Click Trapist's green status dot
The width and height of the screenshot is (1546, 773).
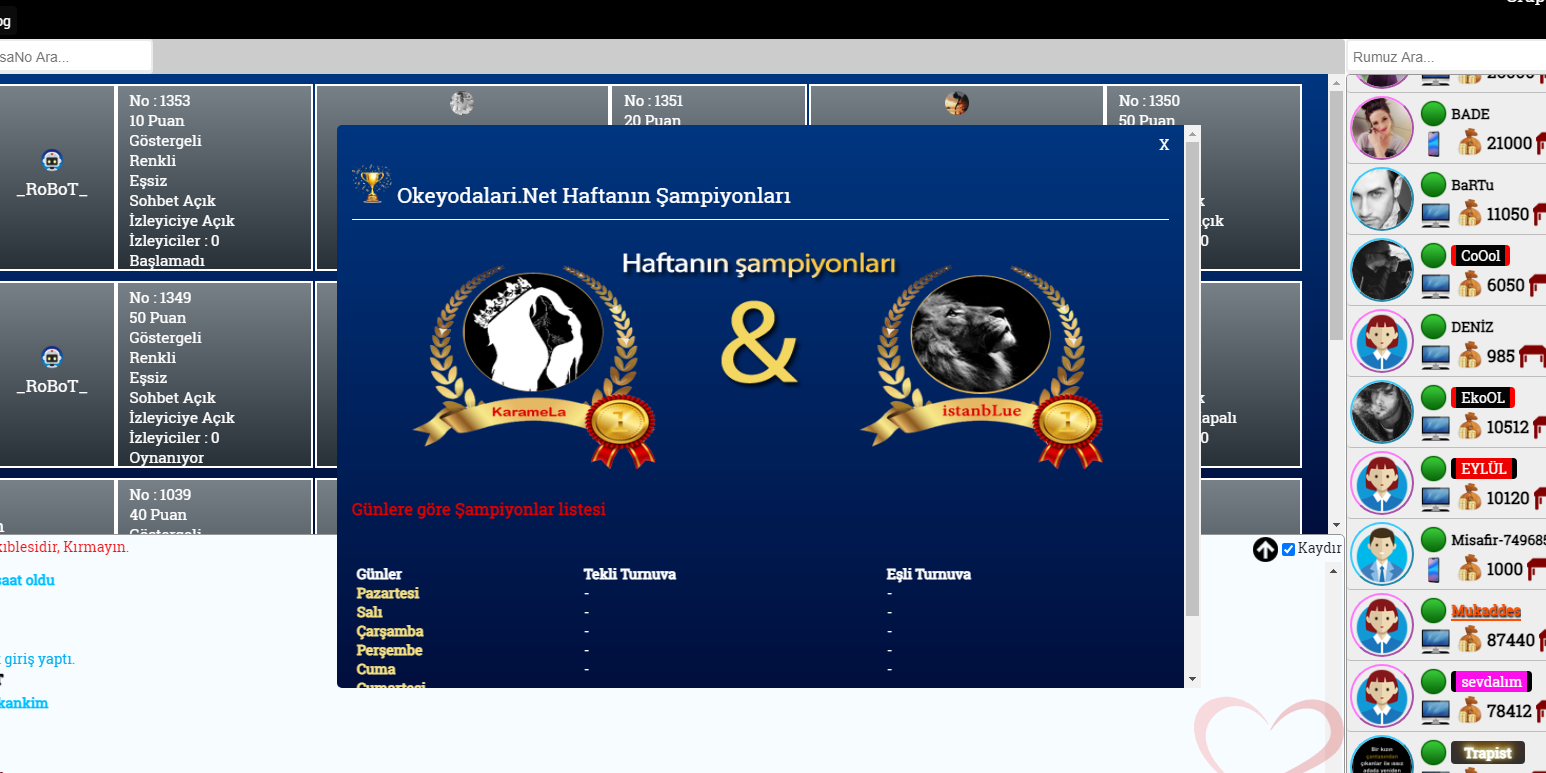tap(1434, 753)
